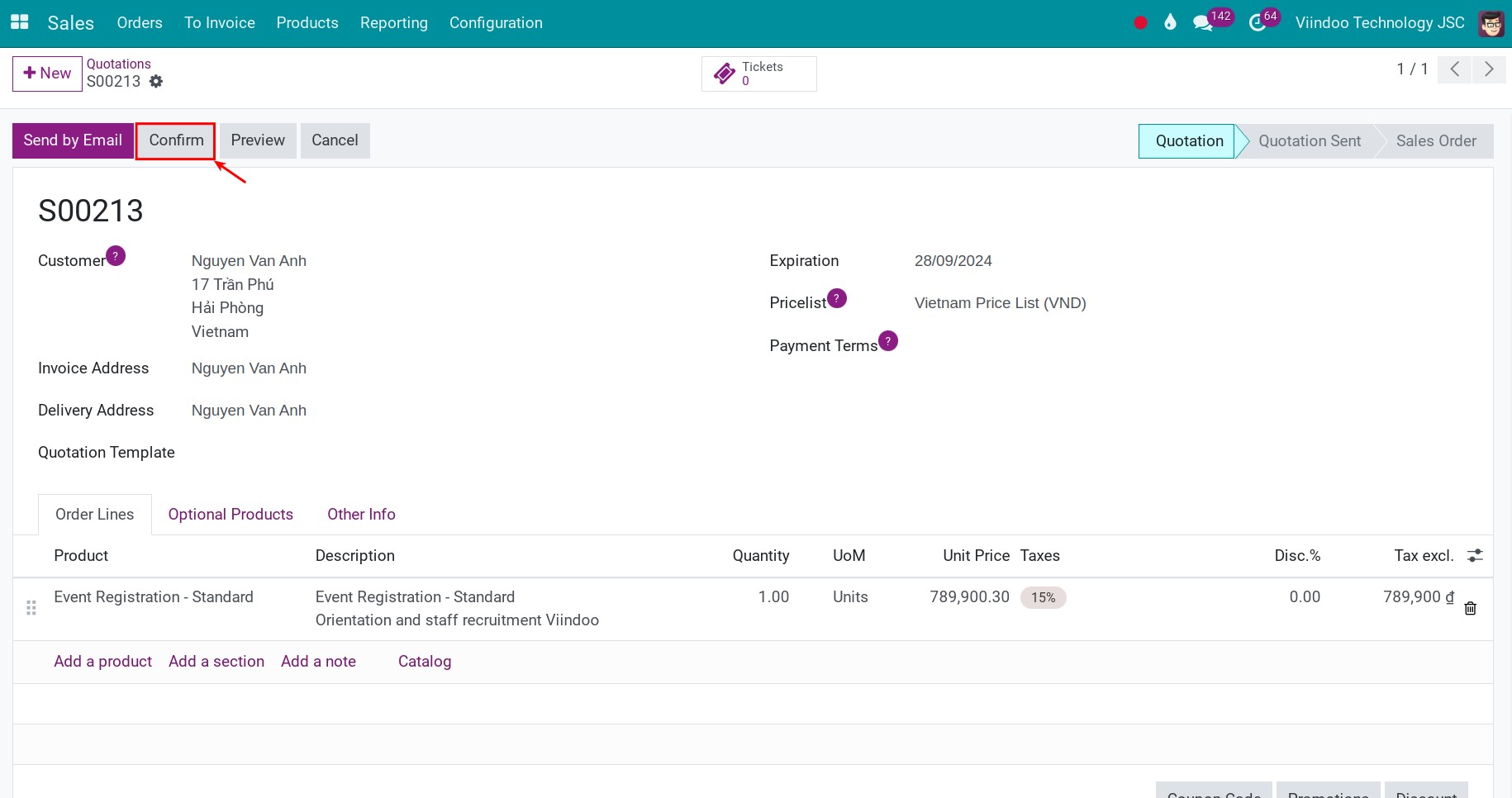Cancel the quotation
Image resolution: width=1512 pixels, height=798 pixels.
335,140
